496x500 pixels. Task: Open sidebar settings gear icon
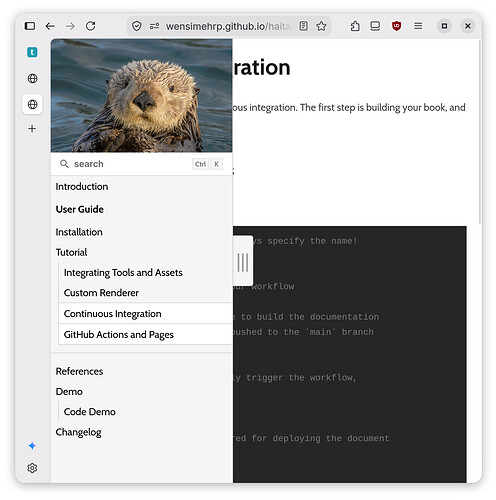pos(32,468)
